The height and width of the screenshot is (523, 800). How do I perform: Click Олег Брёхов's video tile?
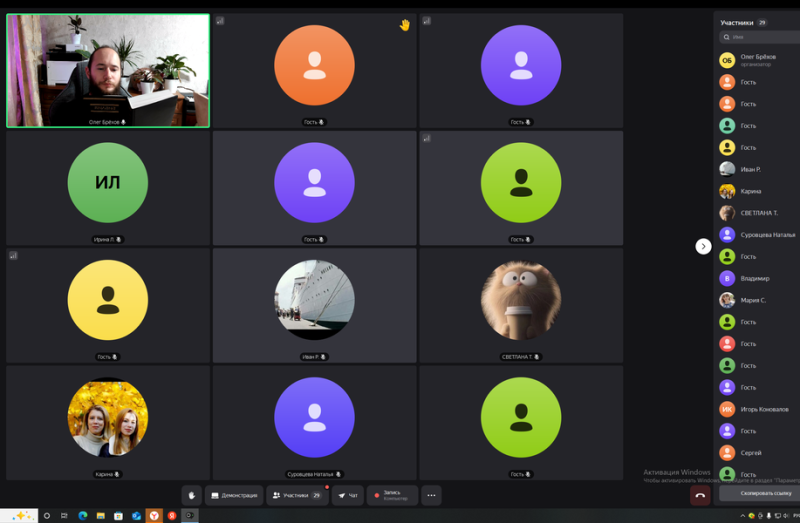click(108, 70)
